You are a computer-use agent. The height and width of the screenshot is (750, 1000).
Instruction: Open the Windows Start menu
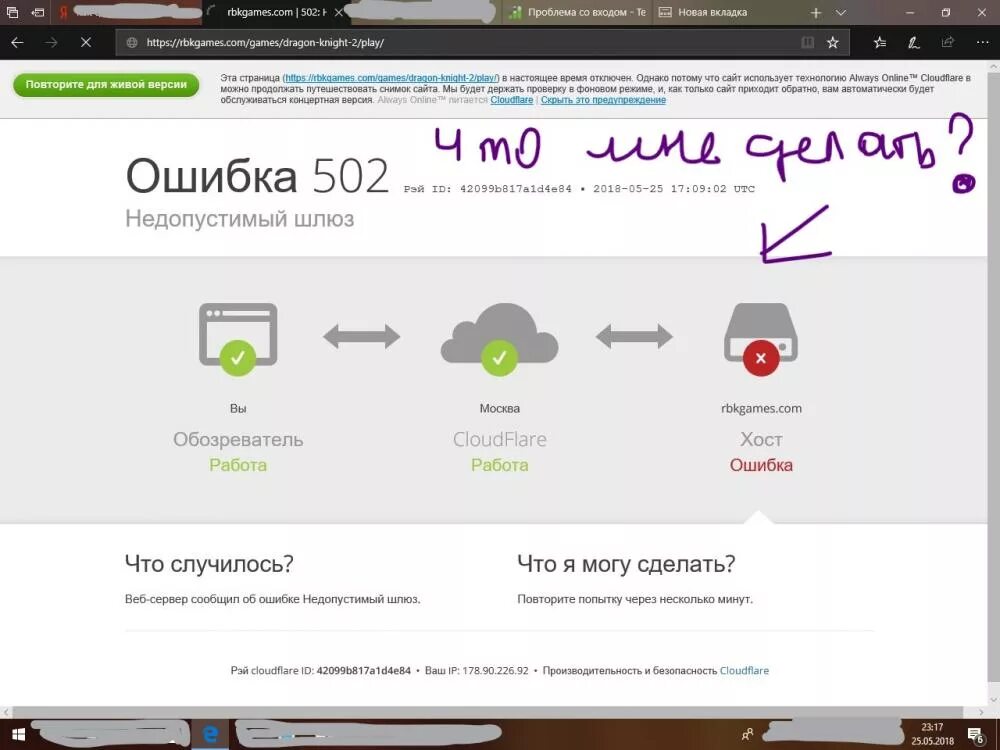18,735
